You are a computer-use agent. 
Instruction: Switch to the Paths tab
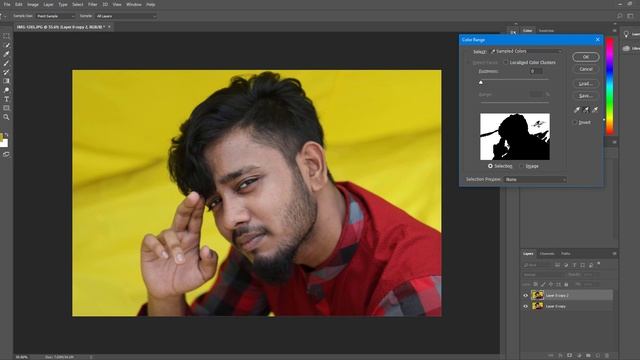565,253
